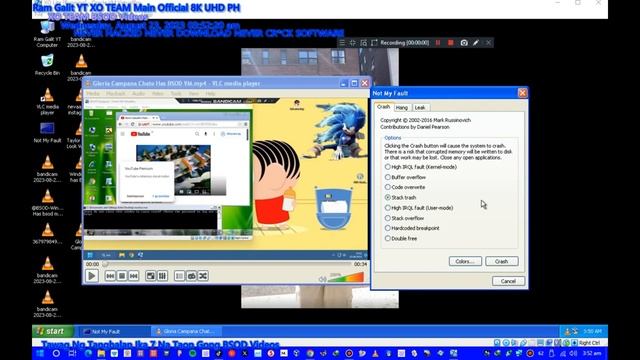Screen dimensions: 640x360
Task: Open the Bandicam recording bar menu icon
Action: (x=342, y=42)
